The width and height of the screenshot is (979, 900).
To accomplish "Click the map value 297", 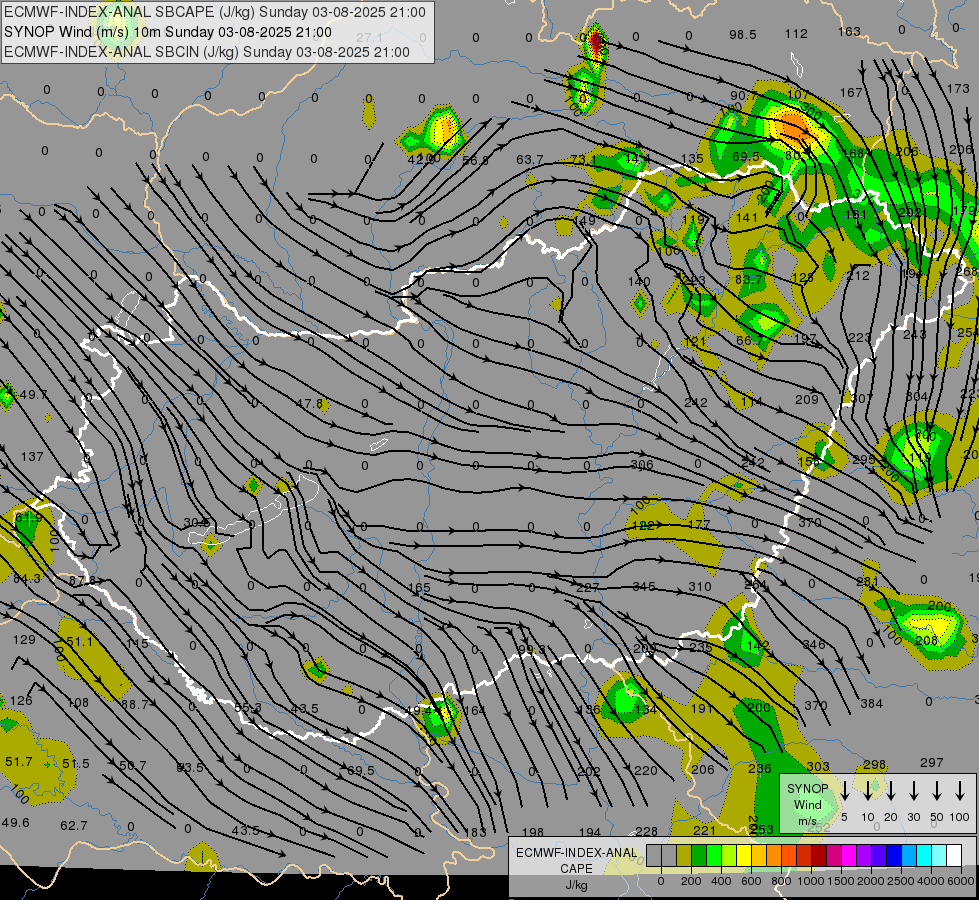I will click(x=932, y=763).
